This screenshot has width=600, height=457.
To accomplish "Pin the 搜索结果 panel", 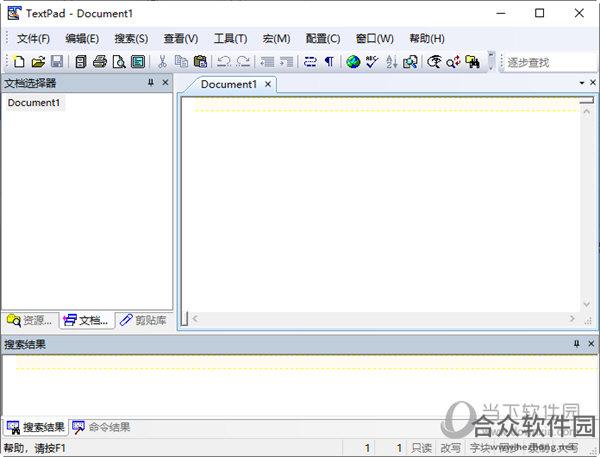I will 577,344.
